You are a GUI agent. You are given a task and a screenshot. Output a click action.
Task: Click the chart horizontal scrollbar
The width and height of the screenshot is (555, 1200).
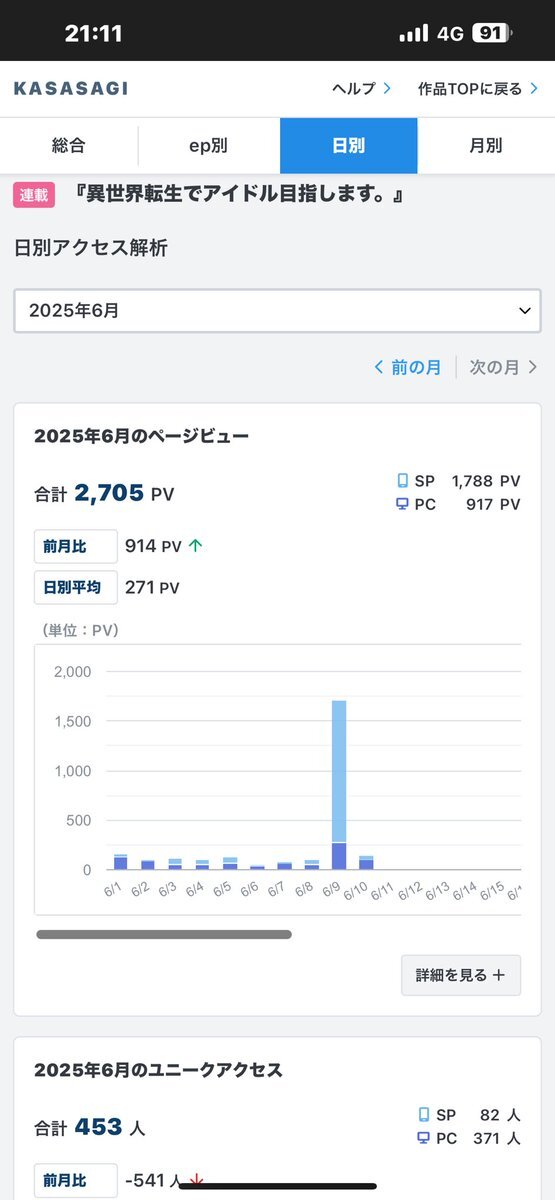(x=164, y=935)
